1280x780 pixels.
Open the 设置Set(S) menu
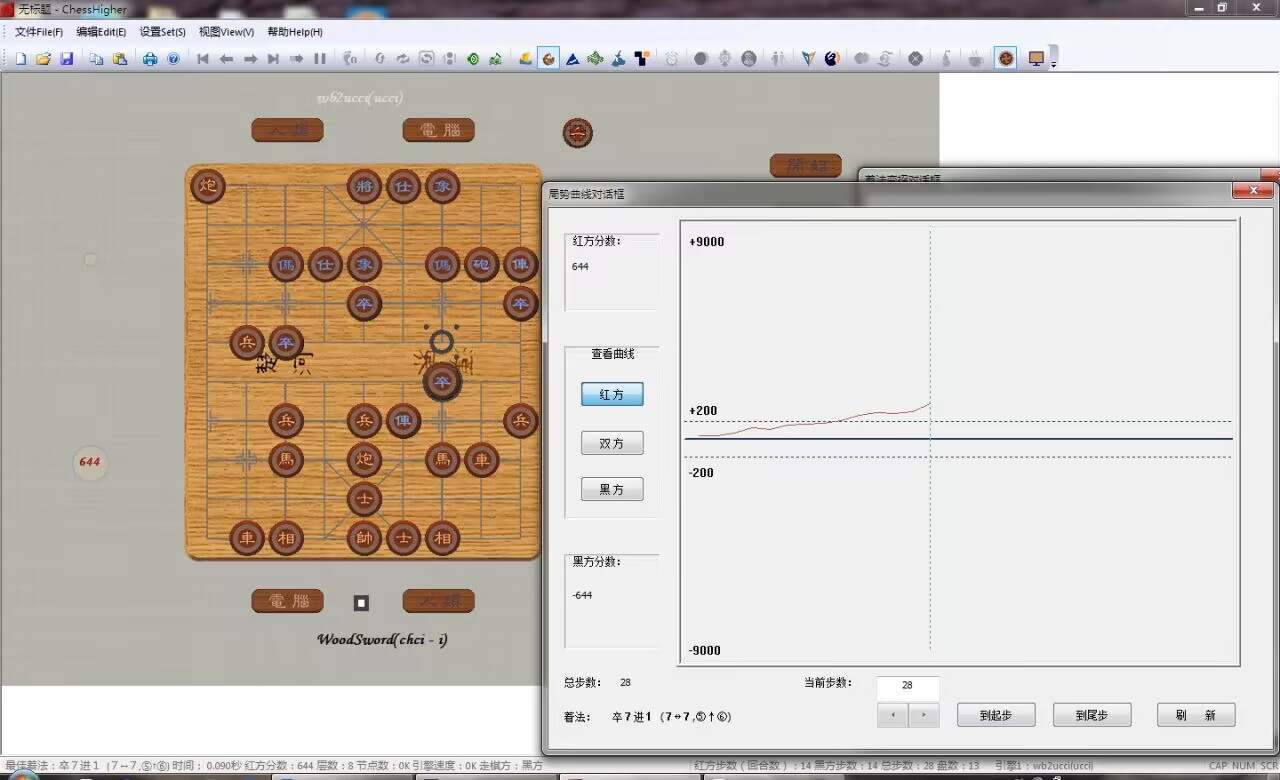(x=162, y=32)
